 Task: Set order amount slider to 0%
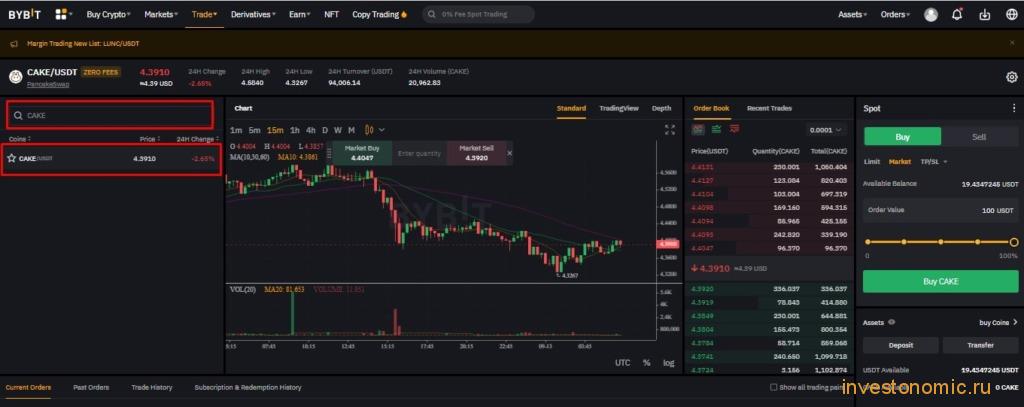coord(867,242)
